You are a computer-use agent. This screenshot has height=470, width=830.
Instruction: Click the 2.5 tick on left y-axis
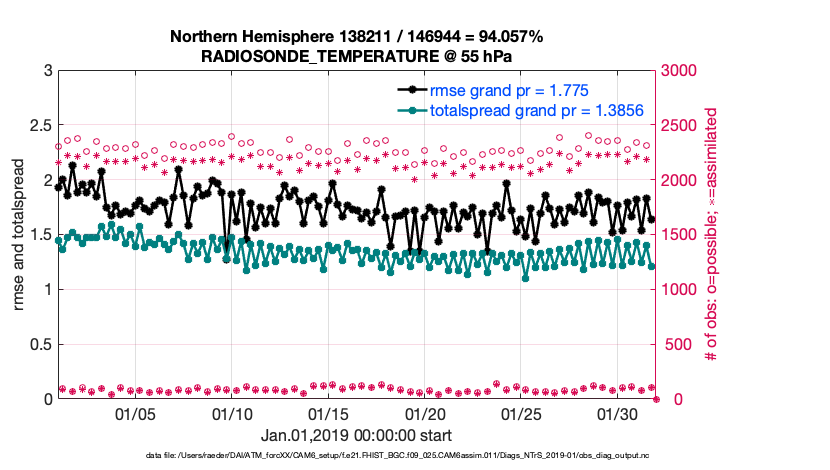(40, 126)
